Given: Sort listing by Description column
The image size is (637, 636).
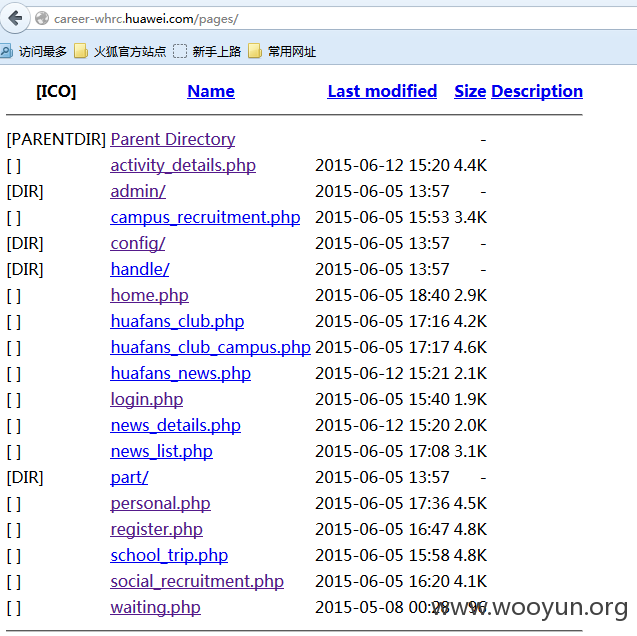Looking at the screenshot, I should pyautogui.click(x=537, y=91).
